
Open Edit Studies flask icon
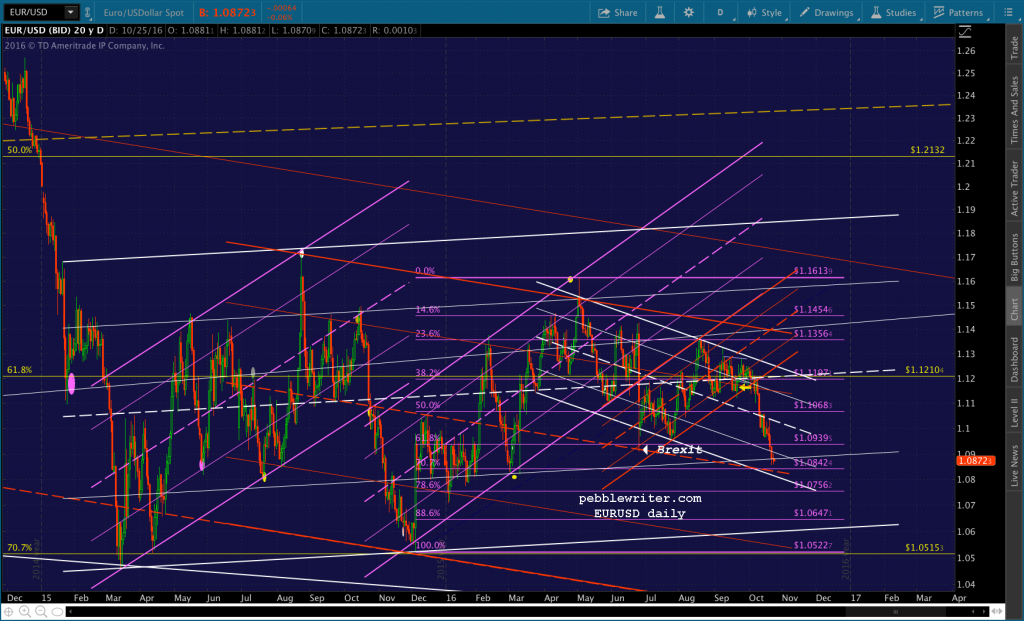click(660, 12)
